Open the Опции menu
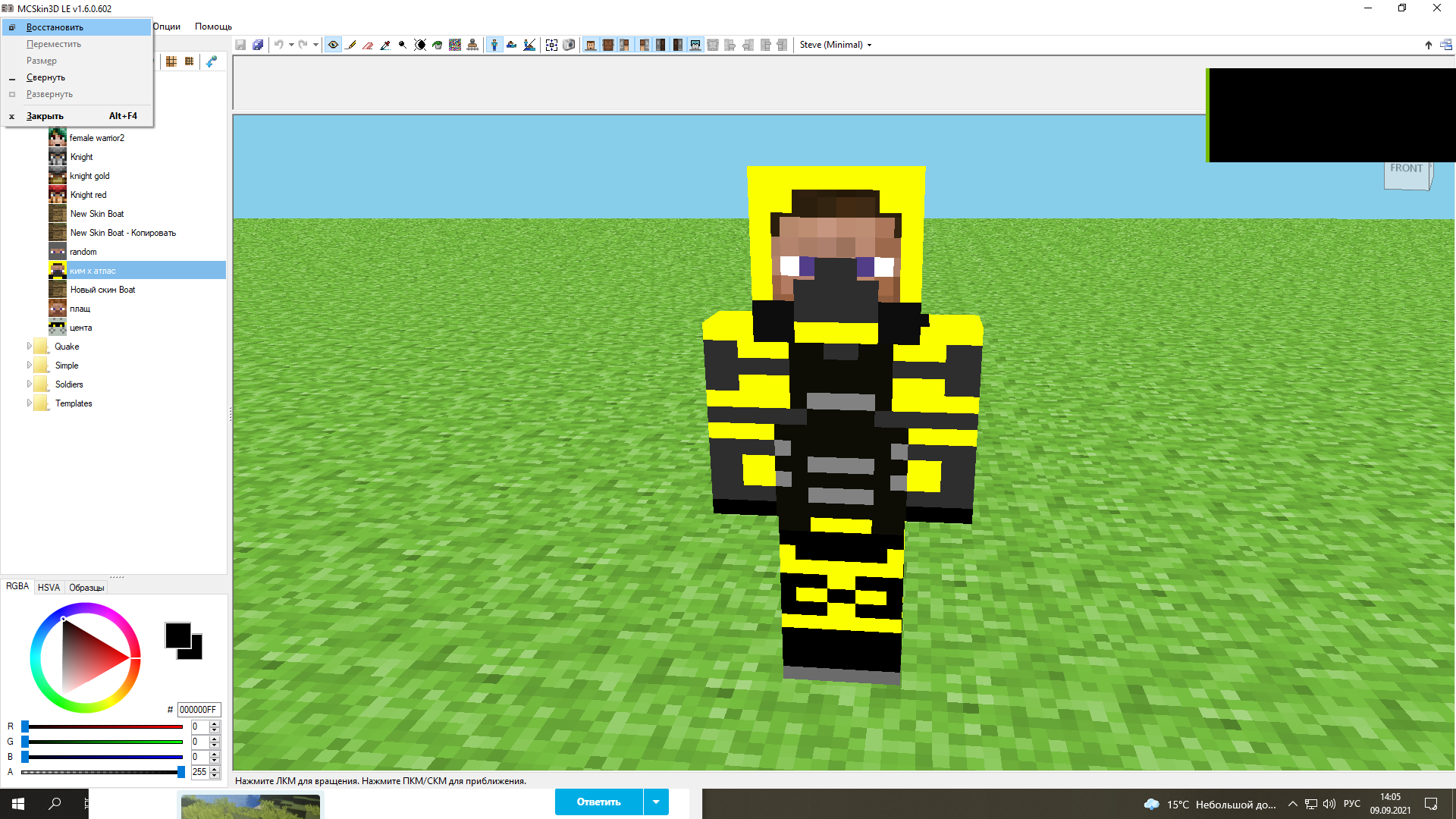This screenshot has width=1456, height=819. pos(167,27)
